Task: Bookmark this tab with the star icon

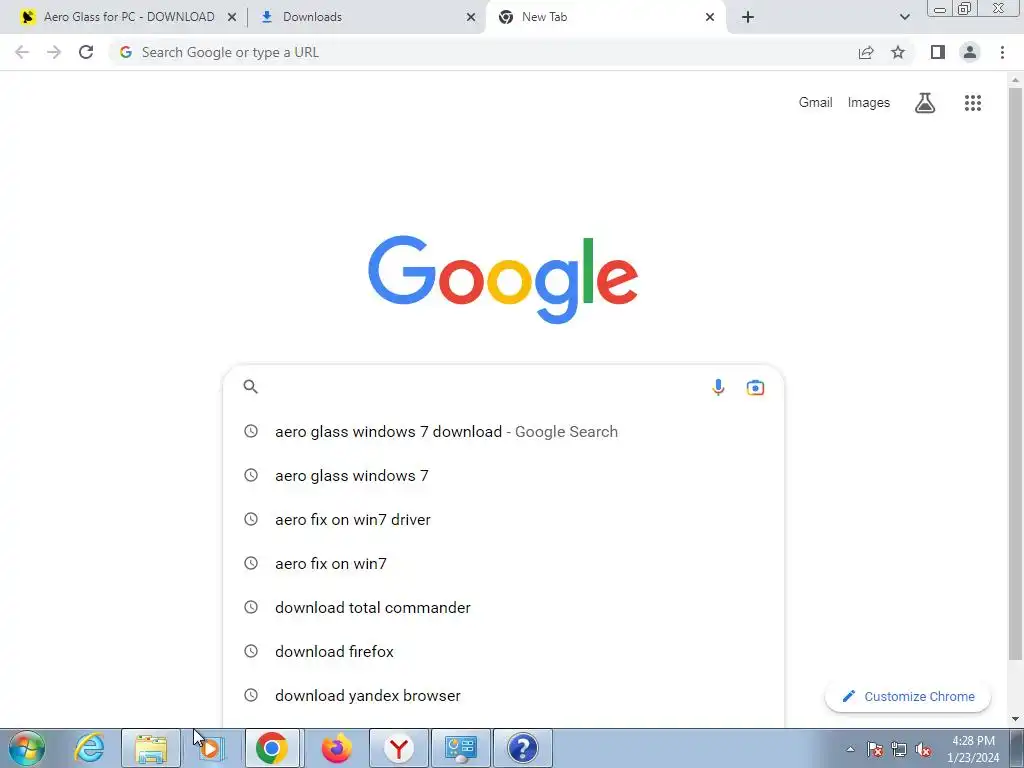Action: tap(898, 52)
